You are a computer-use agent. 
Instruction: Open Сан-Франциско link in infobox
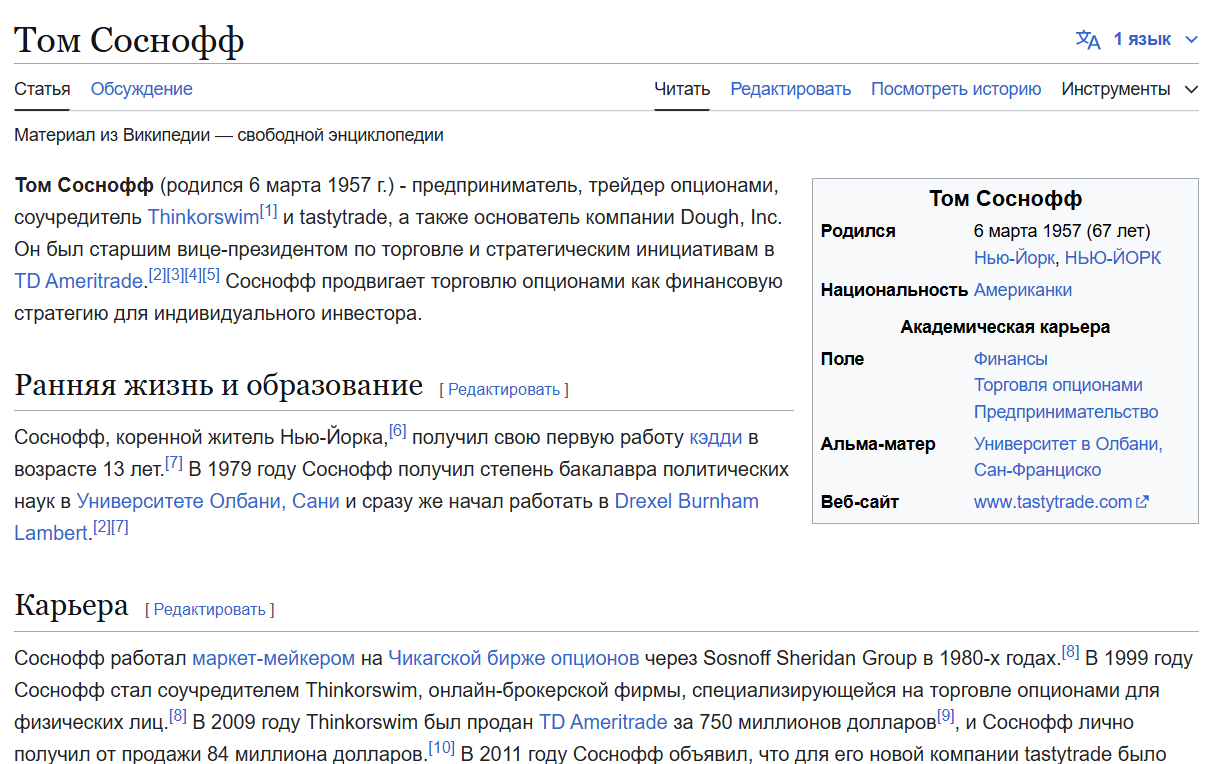point(1037,470)
